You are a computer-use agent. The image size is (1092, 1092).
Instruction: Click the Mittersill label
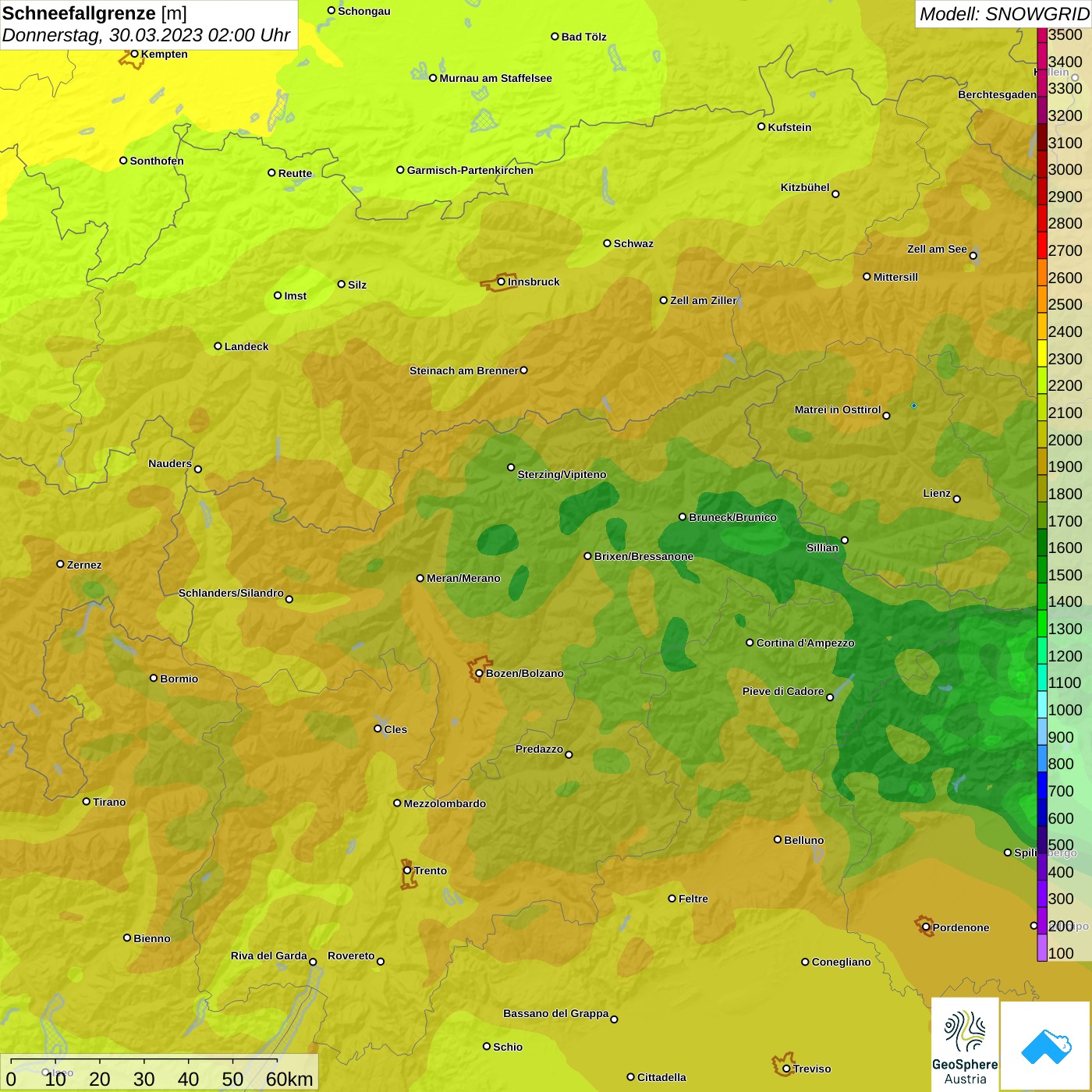[895, 277]
